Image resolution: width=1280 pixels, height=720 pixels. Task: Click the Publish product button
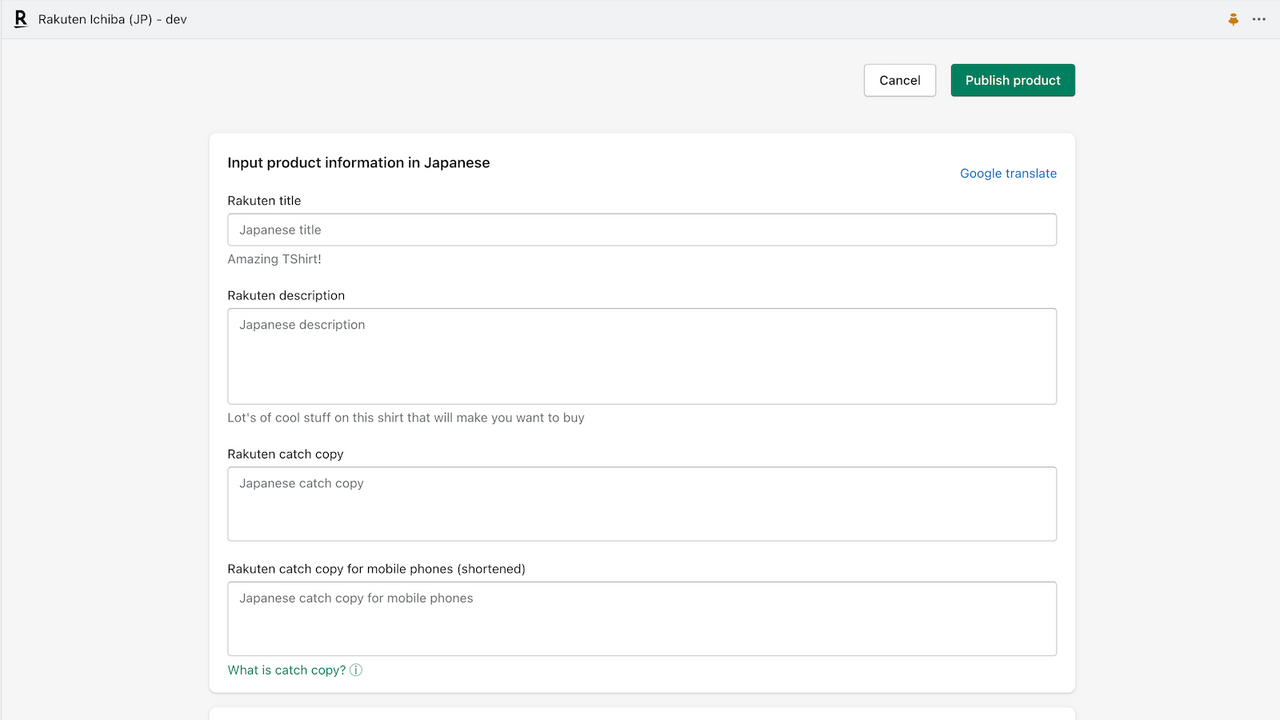coord(1012,80)
